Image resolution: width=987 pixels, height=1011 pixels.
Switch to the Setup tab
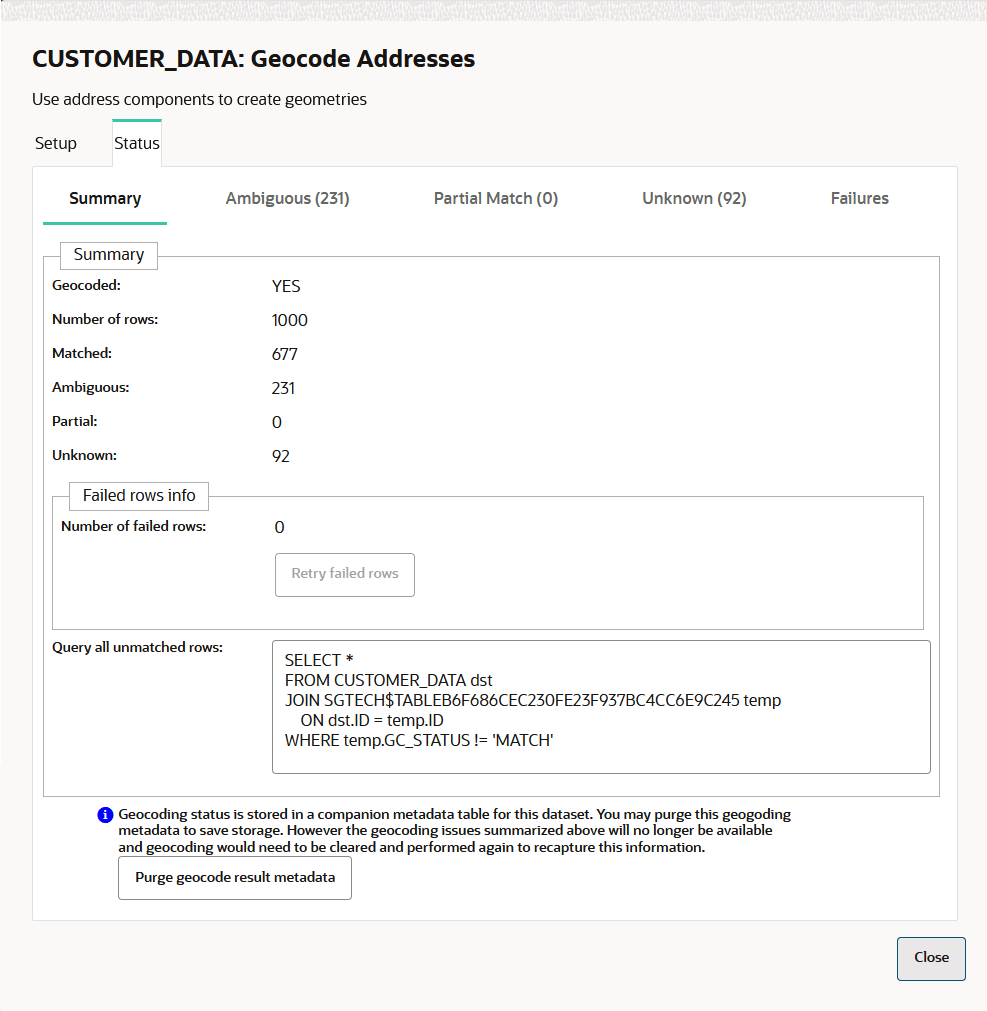click(55, 143)
